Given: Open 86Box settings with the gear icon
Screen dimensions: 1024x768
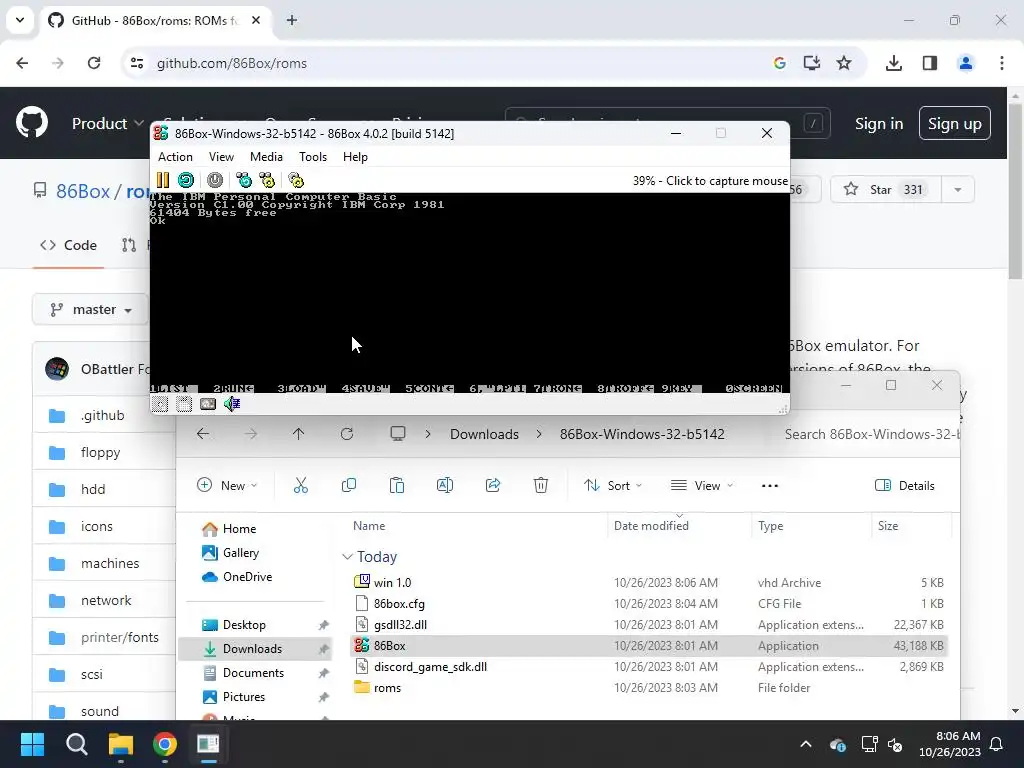Looking at the screenshot, I should point(296,180).
